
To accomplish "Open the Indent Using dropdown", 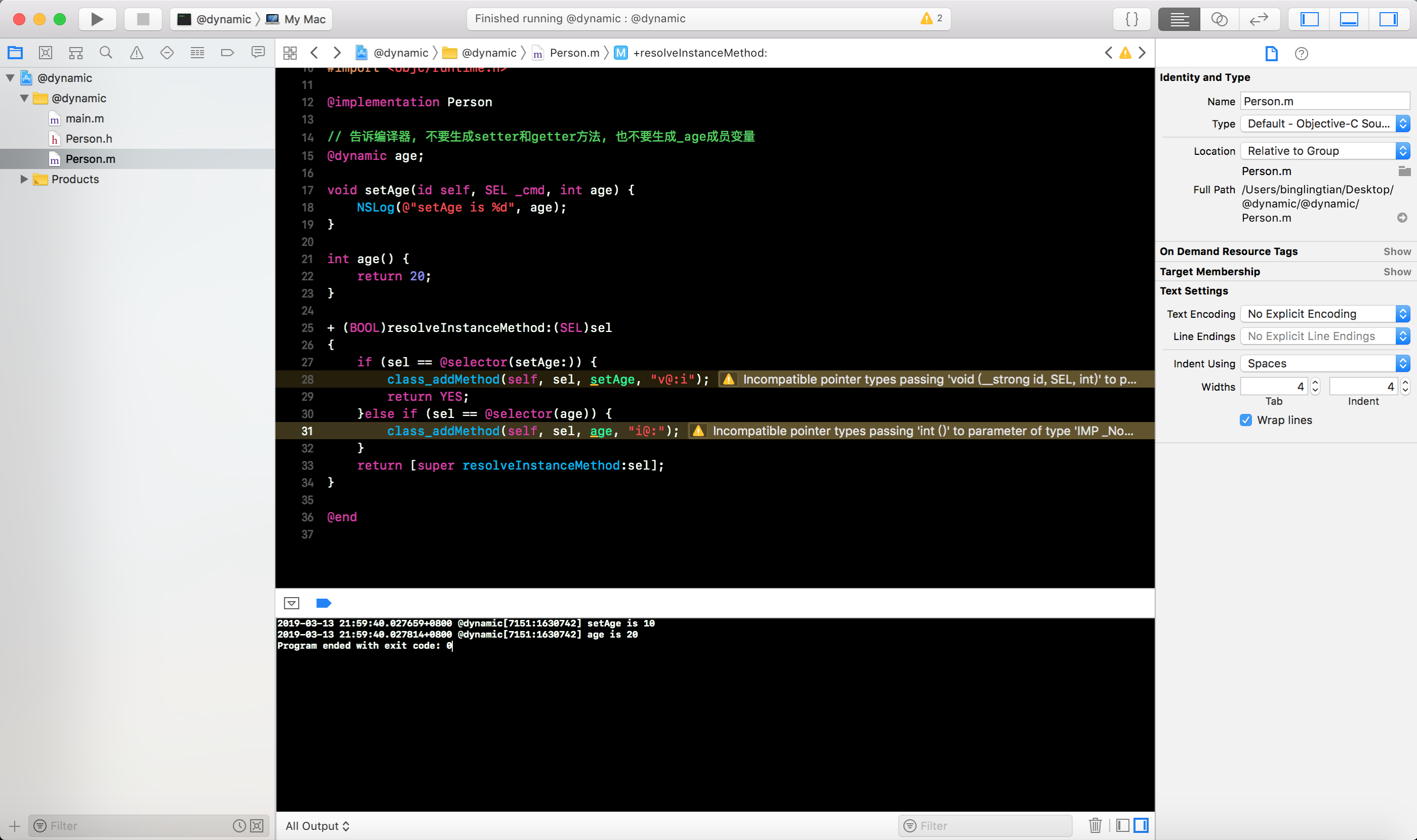I will (x=1324, y=363).
